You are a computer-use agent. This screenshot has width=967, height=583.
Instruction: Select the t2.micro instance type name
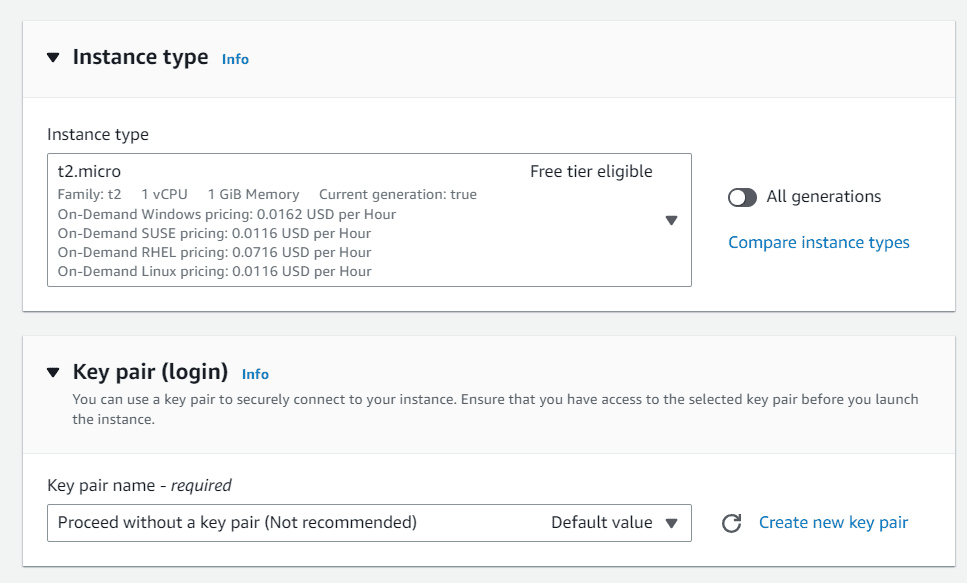(x=89, y=172)
